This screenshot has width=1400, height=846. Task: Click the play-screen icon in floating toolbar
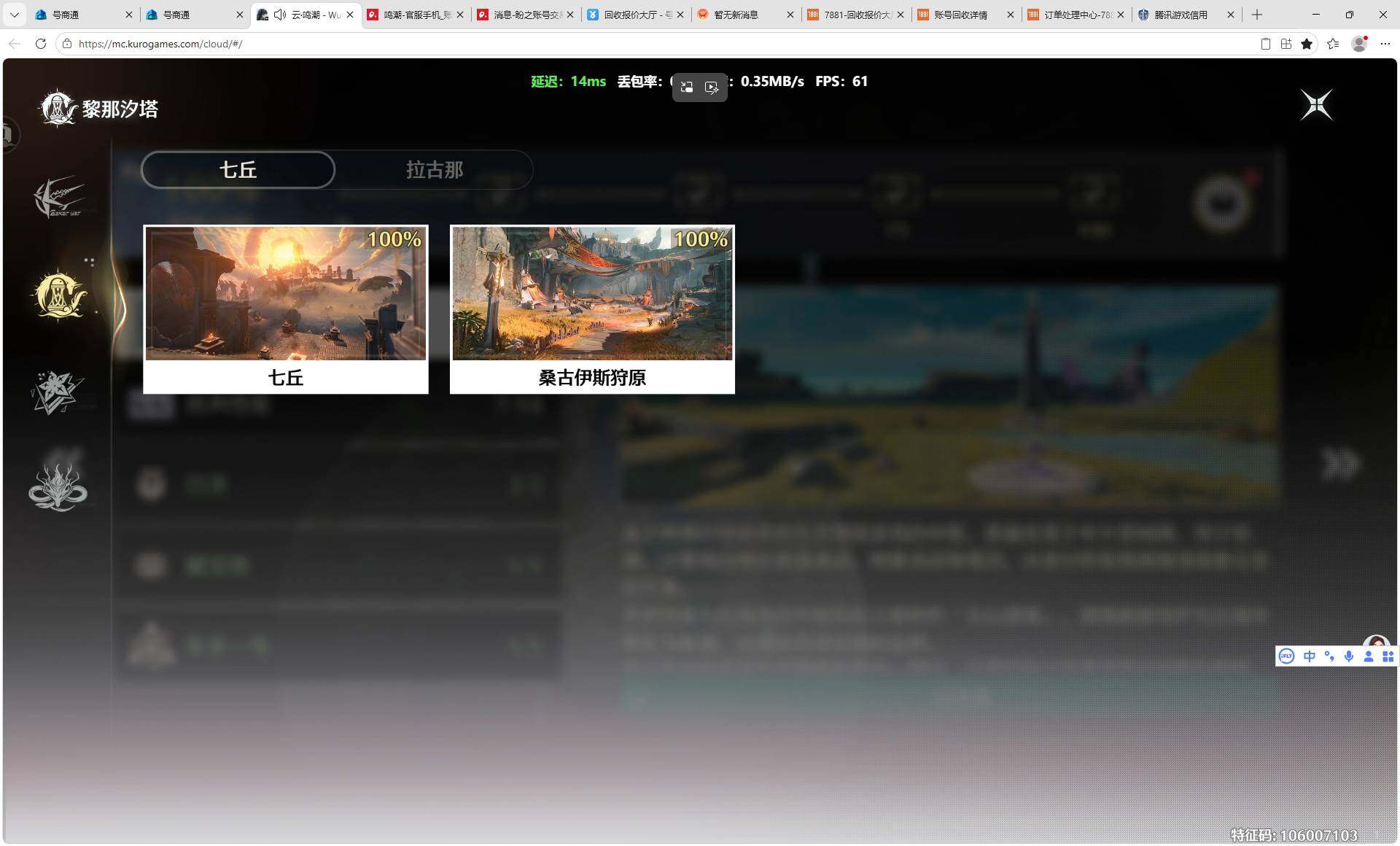click(x=712, y=88)
